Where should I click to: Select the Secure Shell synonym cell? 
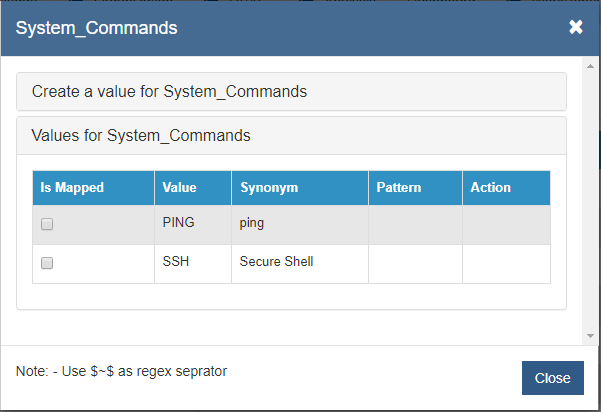tap(277, 262)
